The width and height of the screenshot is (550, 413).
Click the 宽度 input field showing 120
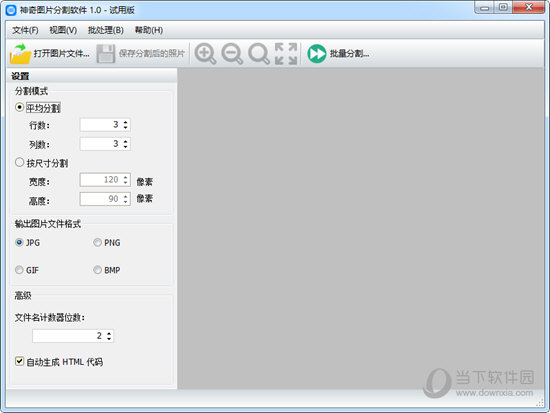coord(105,180)
